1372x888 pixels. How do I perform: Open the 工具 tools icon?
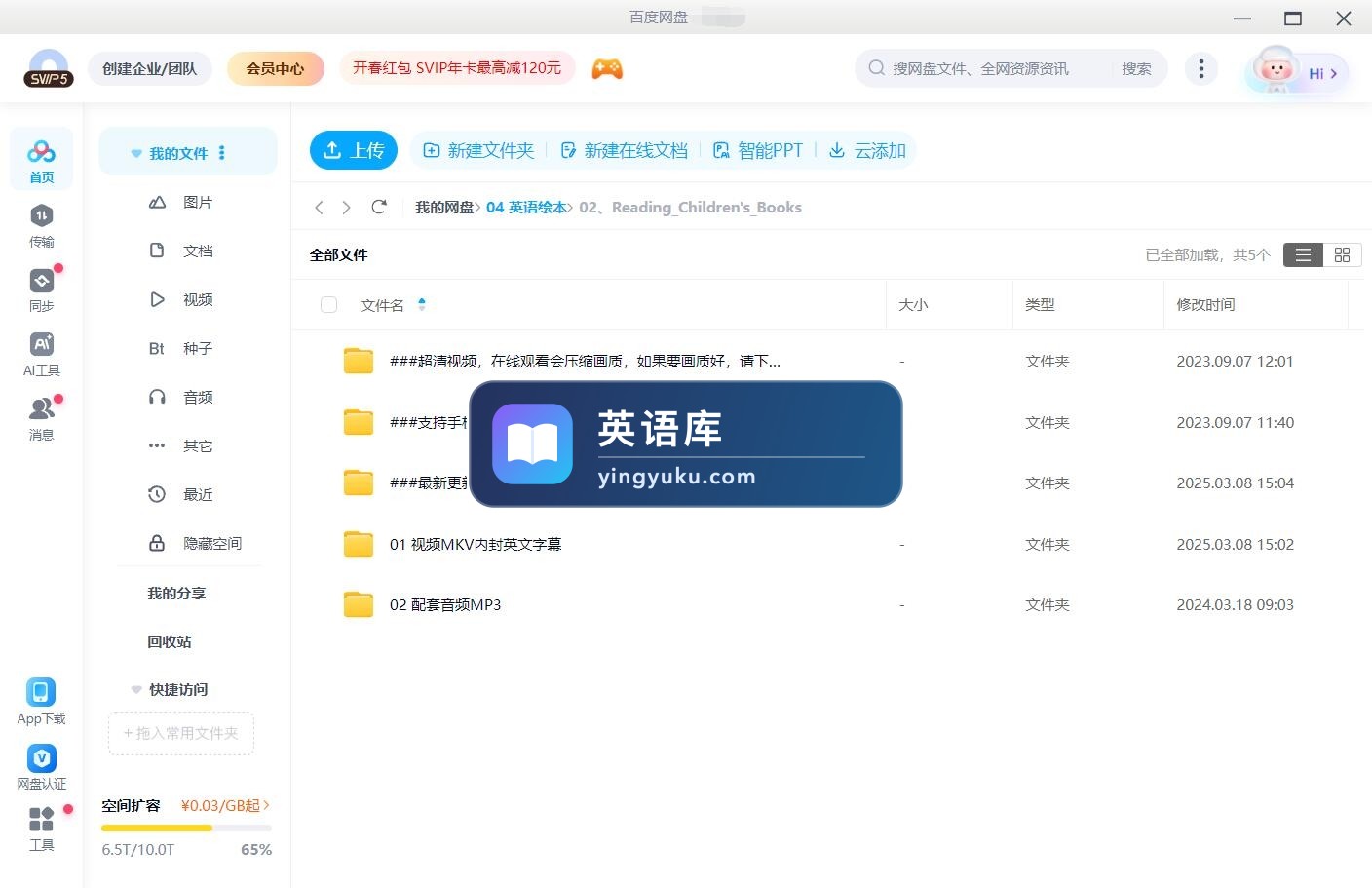click(x=41, y=830)
